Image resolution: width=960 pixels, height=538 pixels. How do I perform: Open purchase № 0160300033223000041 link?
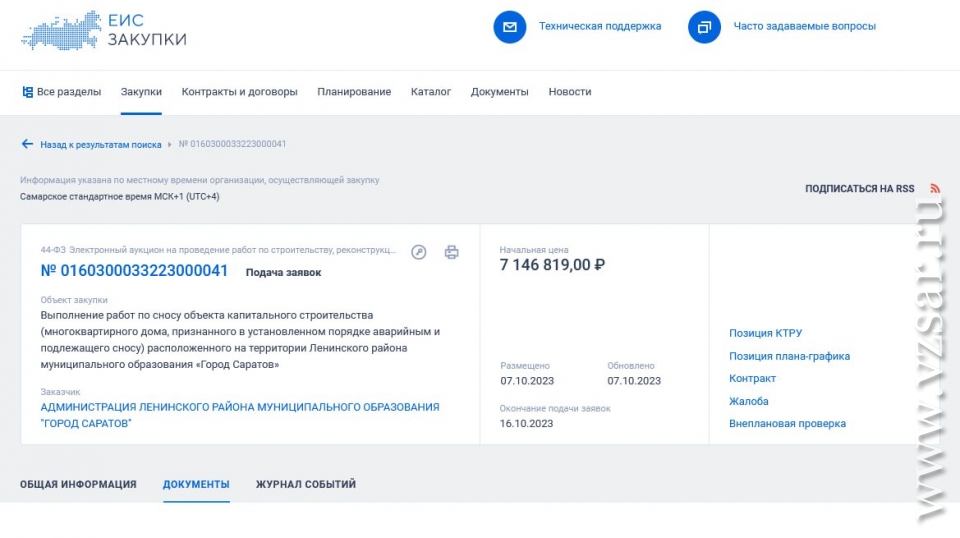134,271
